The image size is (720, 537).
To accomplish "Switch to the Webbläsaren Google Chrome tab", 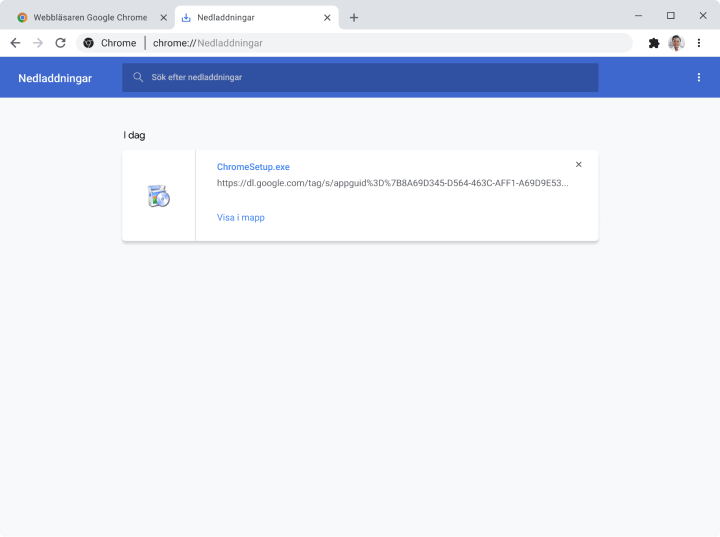I will click(88, 17).
